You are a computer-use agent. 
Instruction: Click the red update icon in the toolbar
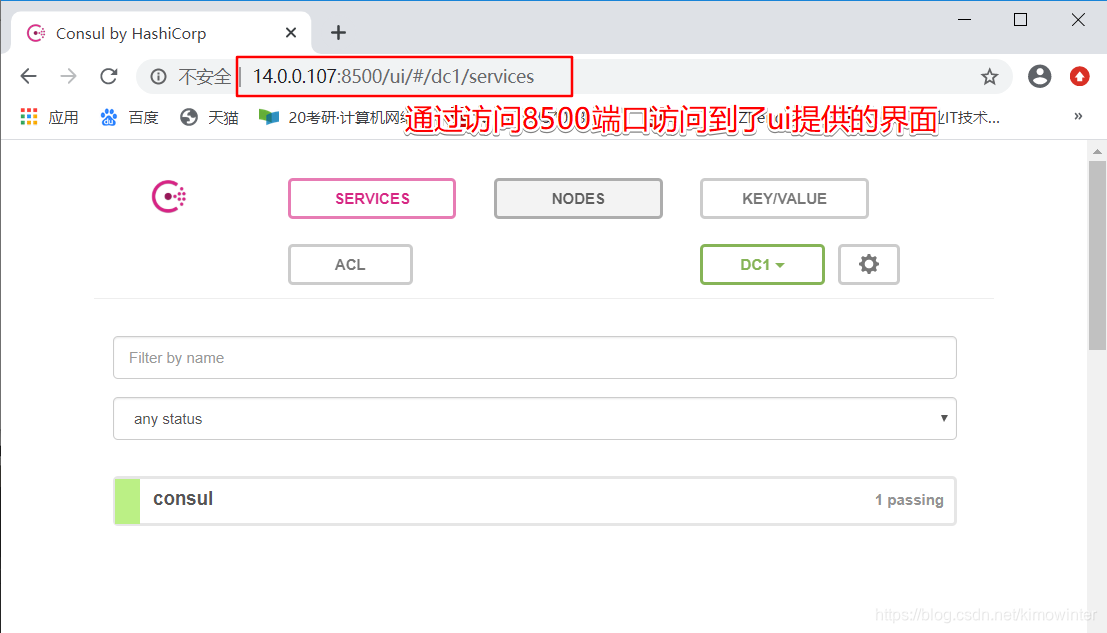(1079, 76)
